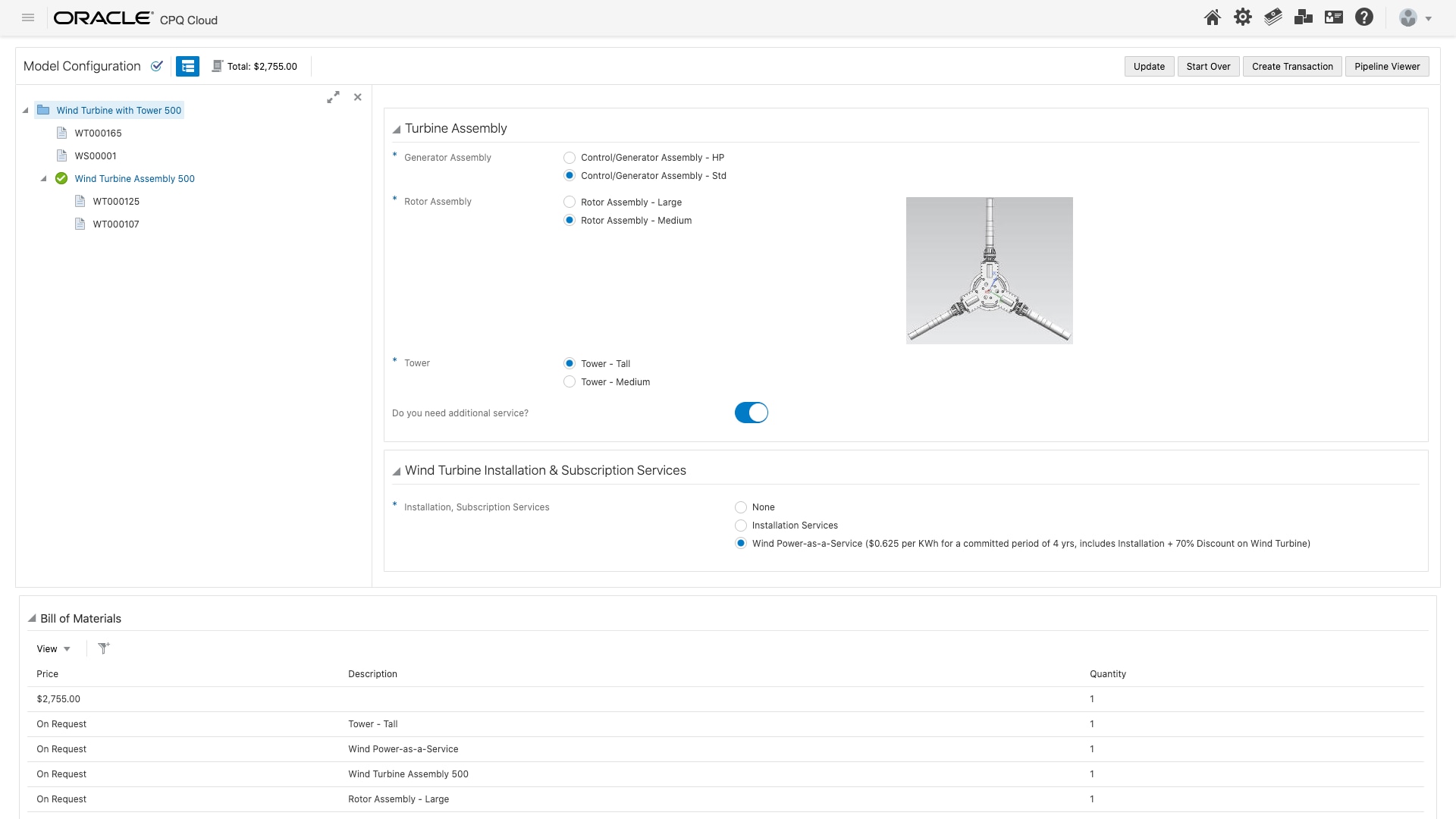
Task: Open the admin settings gear icon
Action: [1243, 17]
